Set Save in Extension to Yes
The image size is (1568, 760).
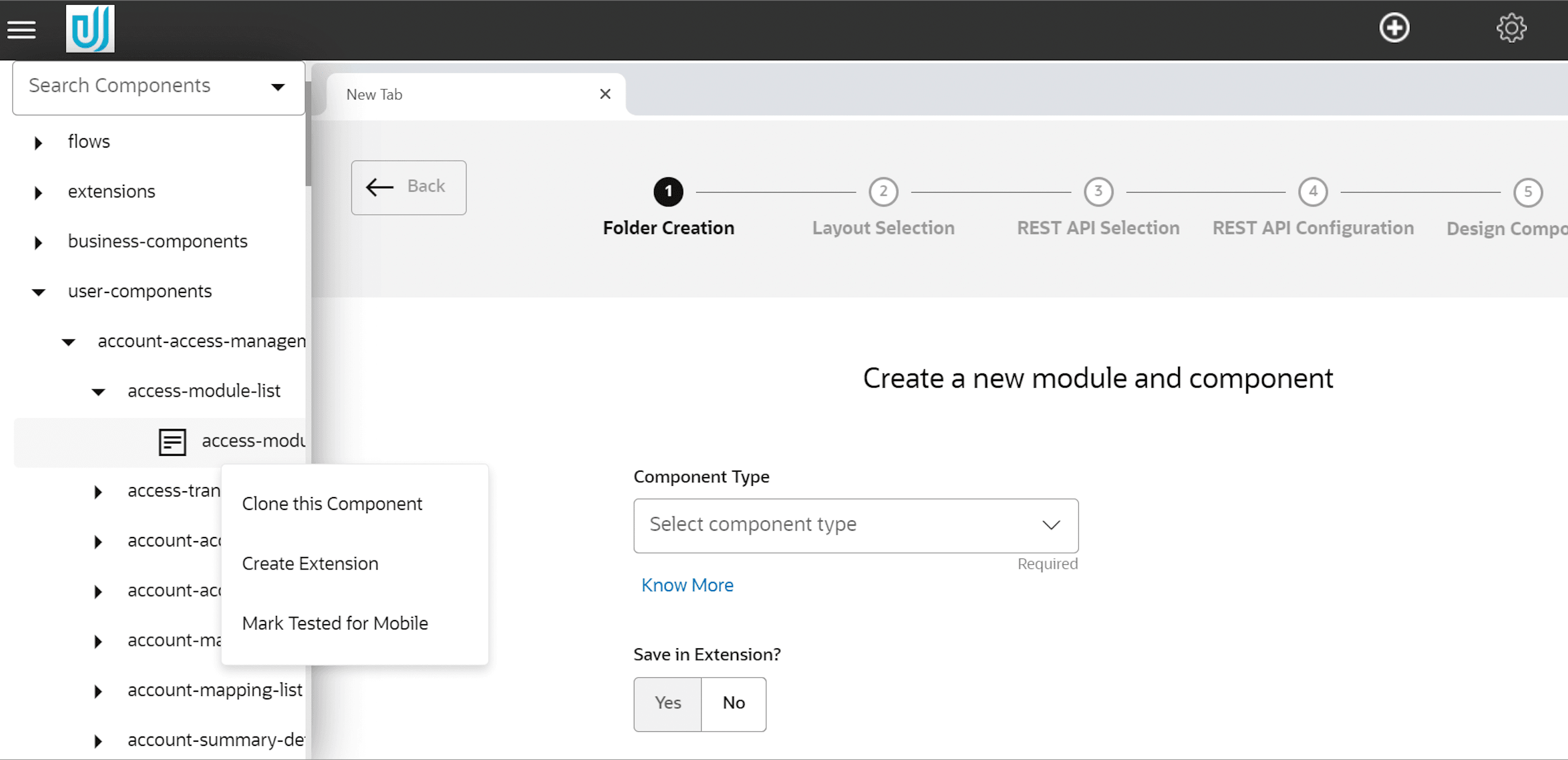click(667, 704)
